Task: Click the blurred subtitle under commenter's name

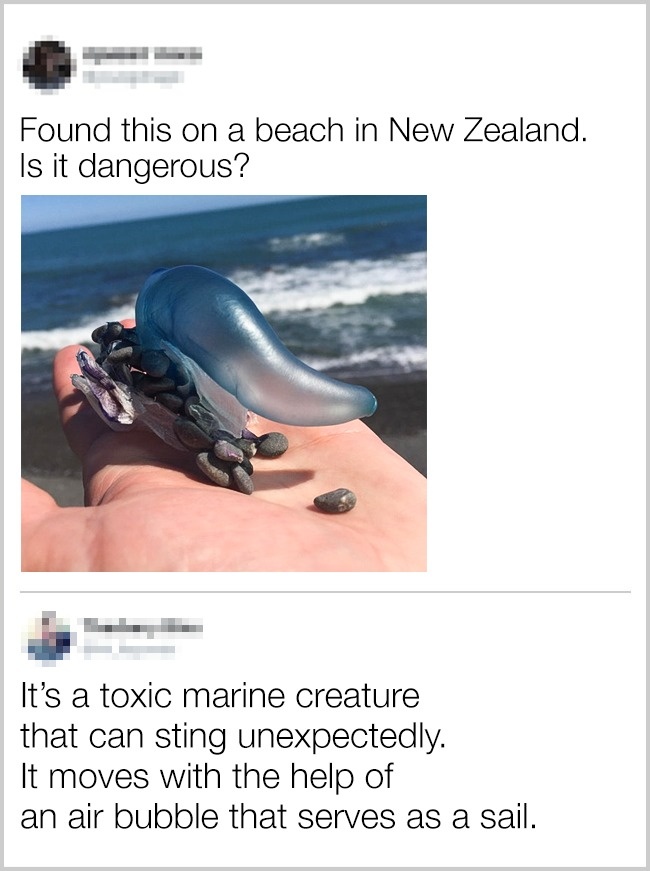Action: point(130,649)
